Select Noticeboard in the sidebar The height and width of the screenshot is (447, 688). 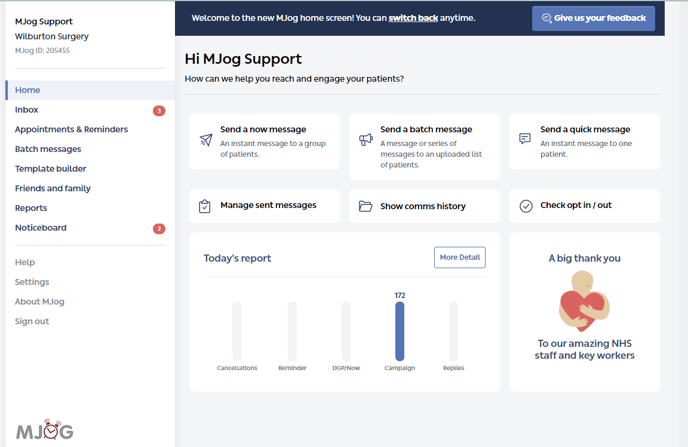click(x=41, y=228)
